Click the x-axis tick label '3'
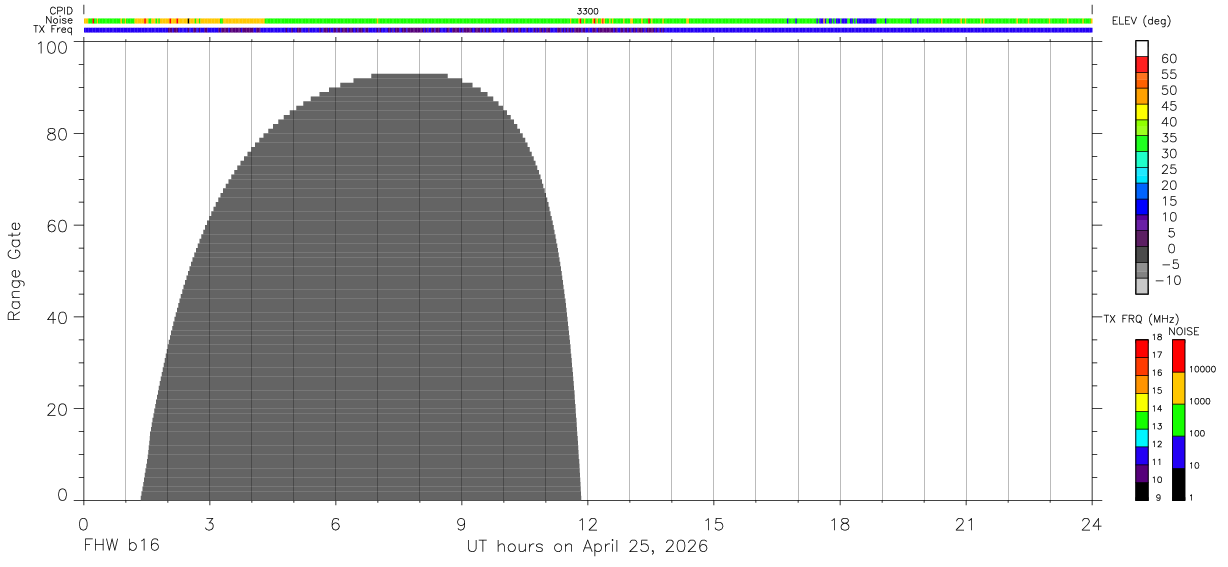The width and height of the screenshot is (1228, 567). 210,524
